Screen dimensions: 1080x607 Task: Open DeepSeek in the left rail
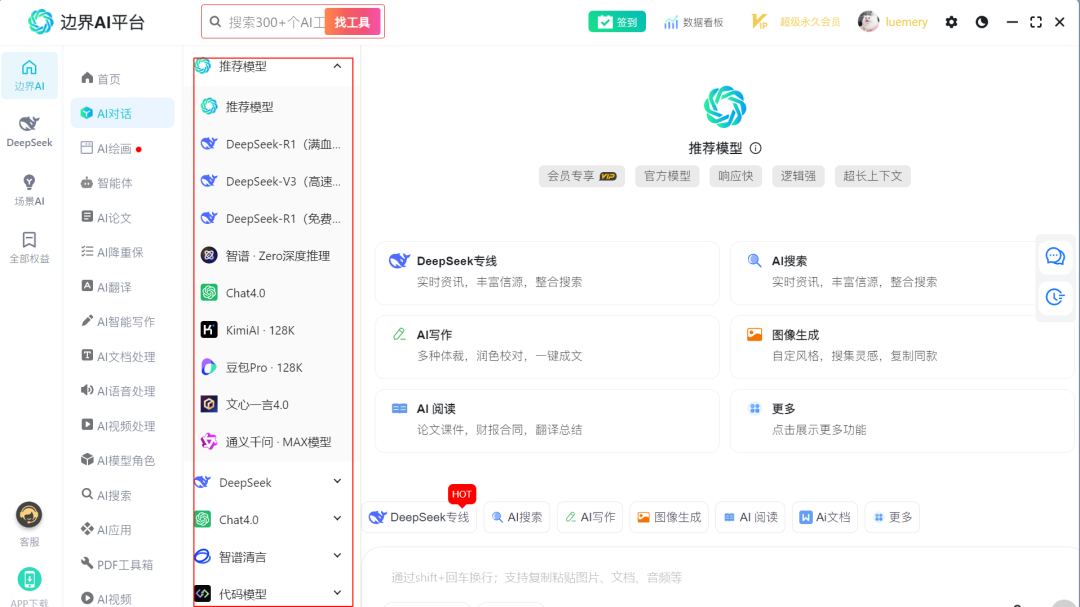pos(29,132)
